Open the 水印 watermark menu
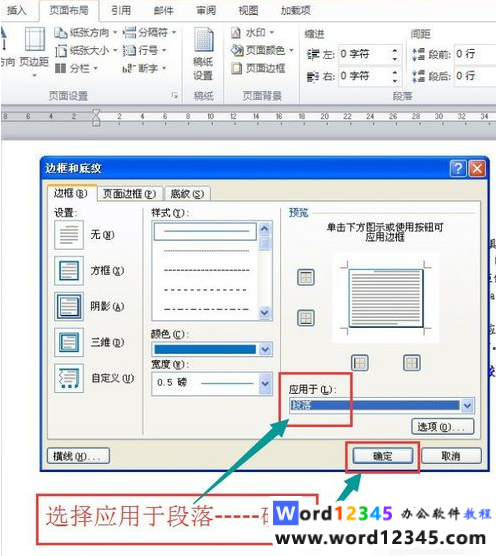This screenshot has height=556, width=496. [x=252, y=33]
